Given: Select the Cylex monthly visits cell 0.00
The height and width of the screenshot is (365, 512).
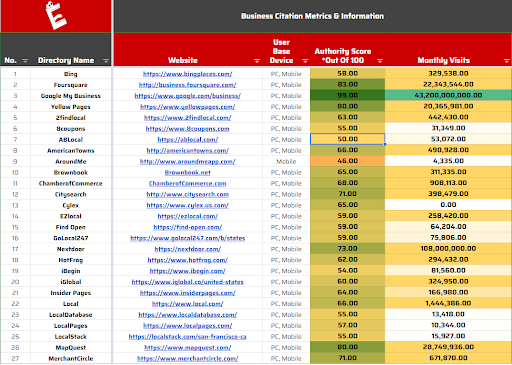Looking at the screenshot, I should point(448,205).
